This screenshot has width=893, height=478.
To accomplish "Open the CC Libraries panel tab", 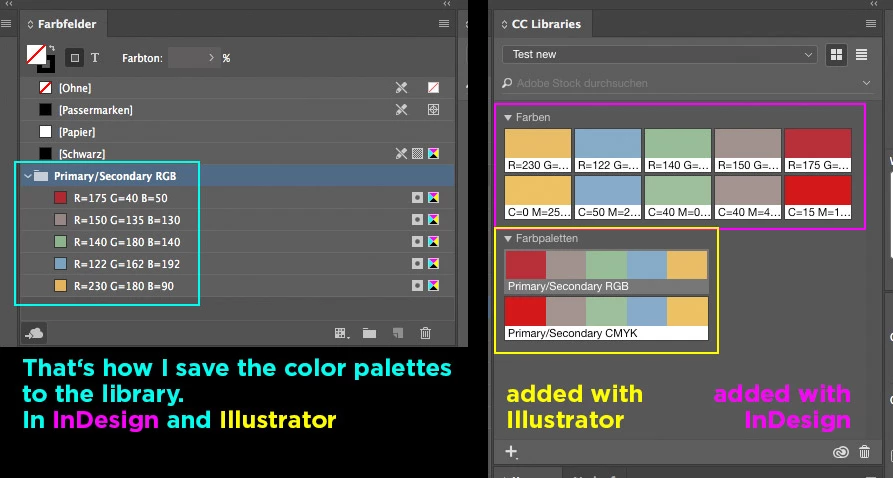I will [x=541, y=24].
